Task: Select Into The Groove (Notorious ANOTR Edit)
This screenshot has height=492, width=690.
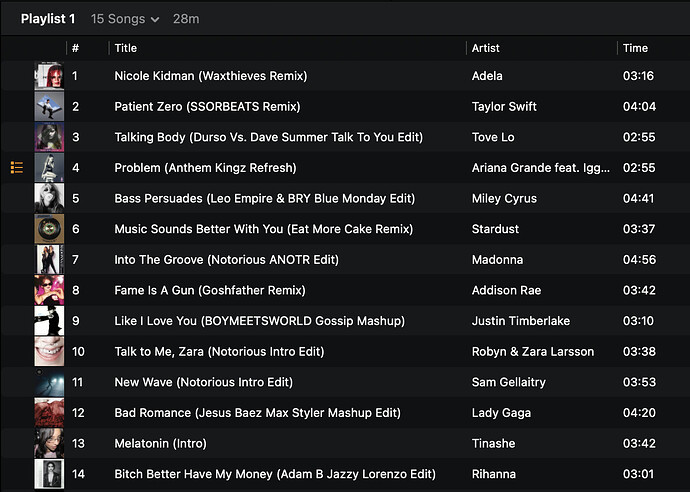Action: pos(227,260)
